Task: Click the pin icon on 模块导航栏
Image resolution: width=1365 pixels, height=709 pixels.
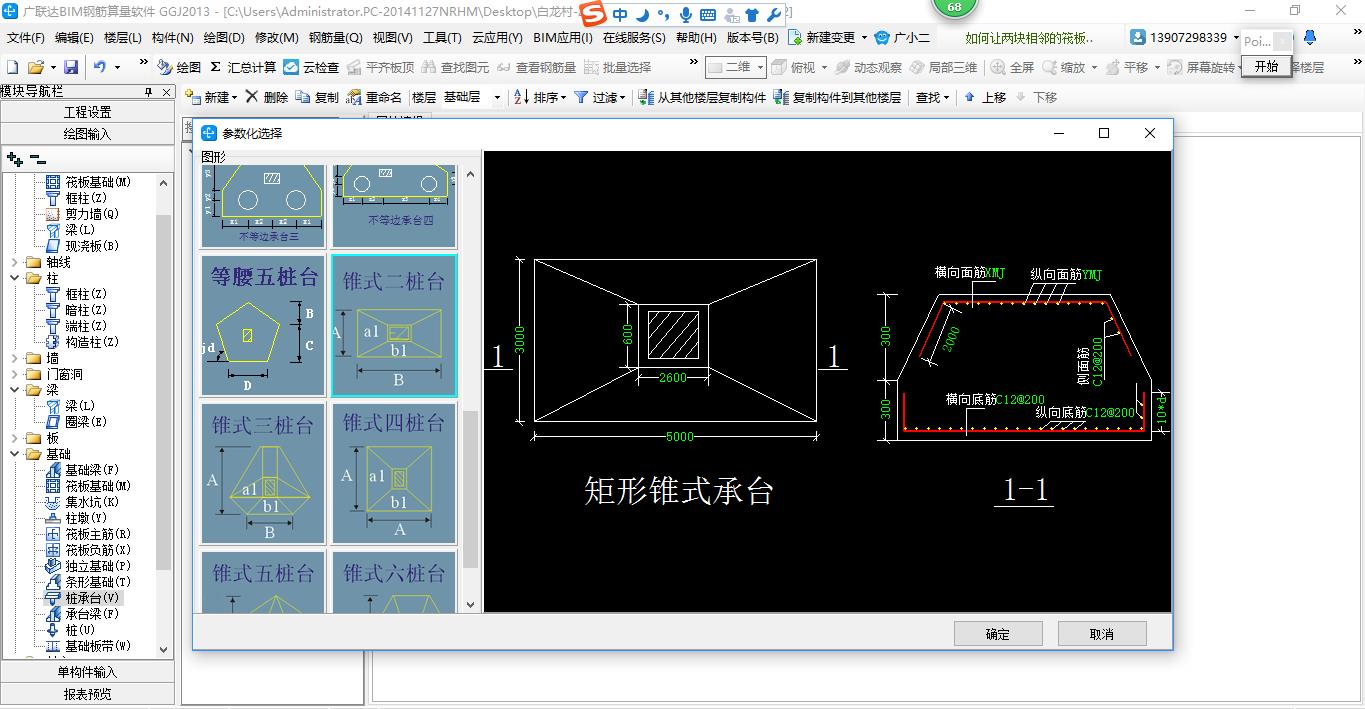Action: pyautogui.click(x=148, y=91)
